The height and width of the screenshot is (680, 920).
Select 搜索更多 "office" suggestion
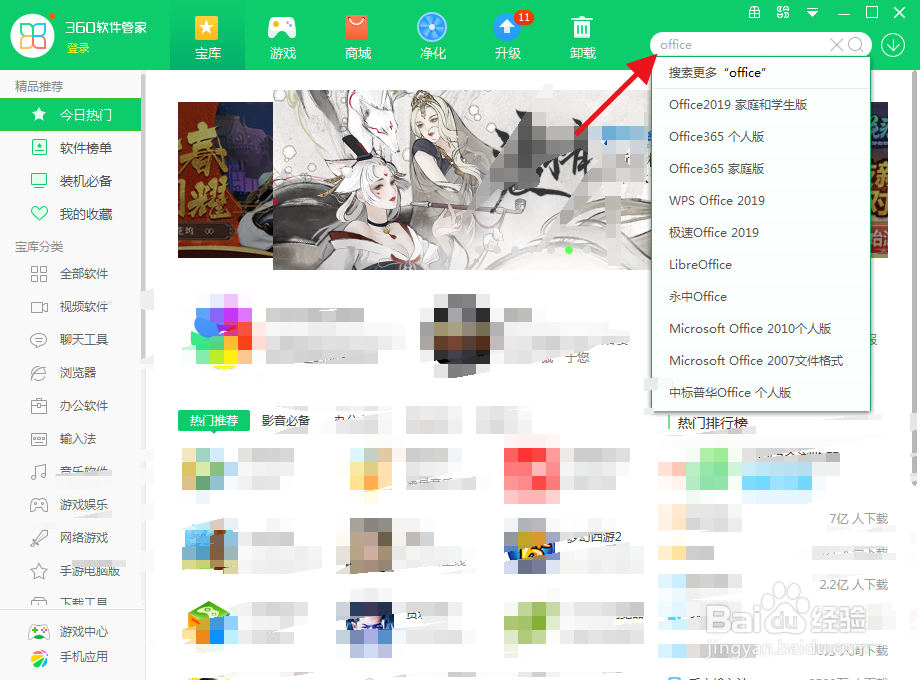pyautogui.click(x=761, y=73)
